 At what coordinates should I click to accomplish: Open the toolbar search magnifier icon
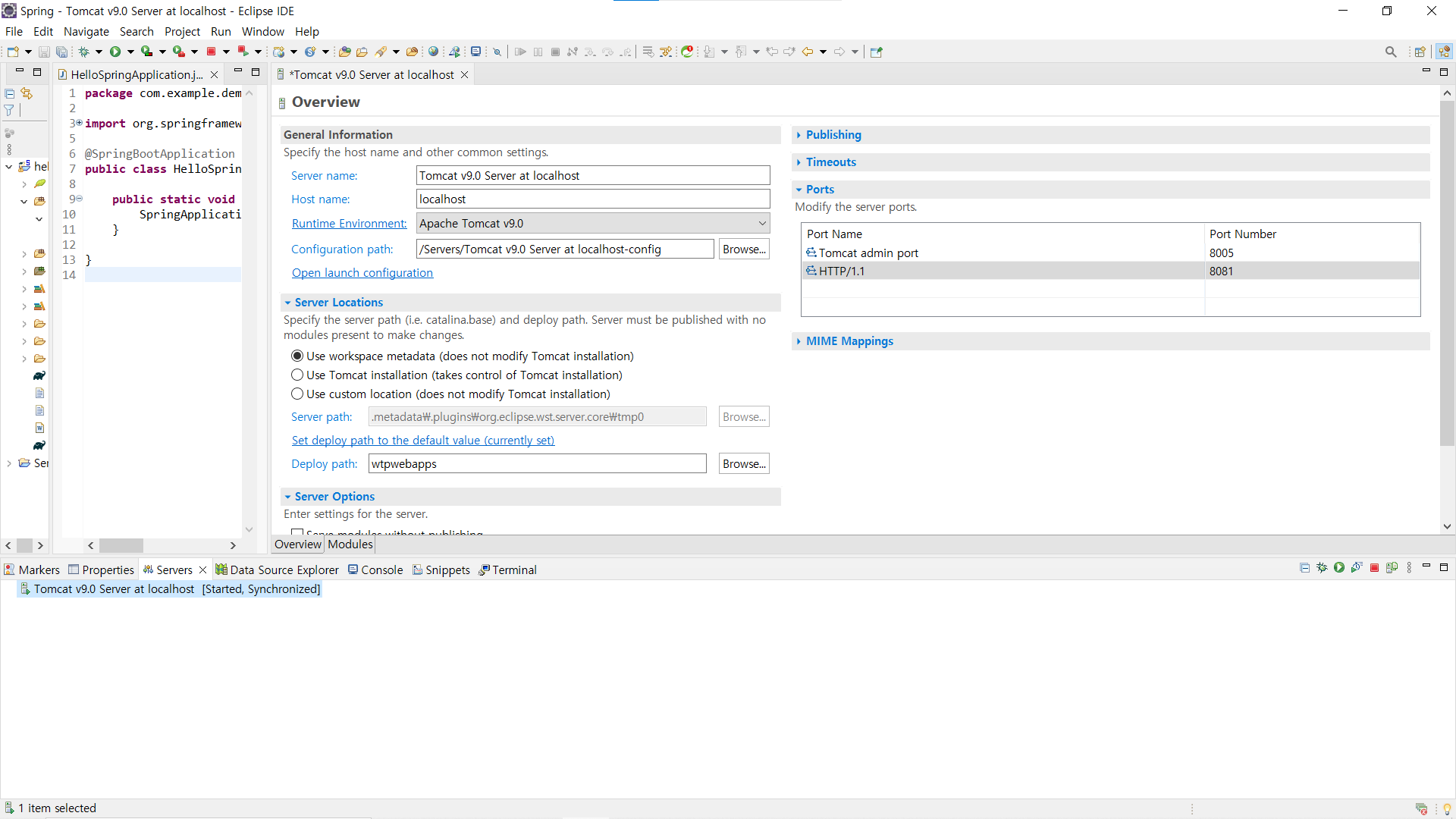click(1390, 52)
